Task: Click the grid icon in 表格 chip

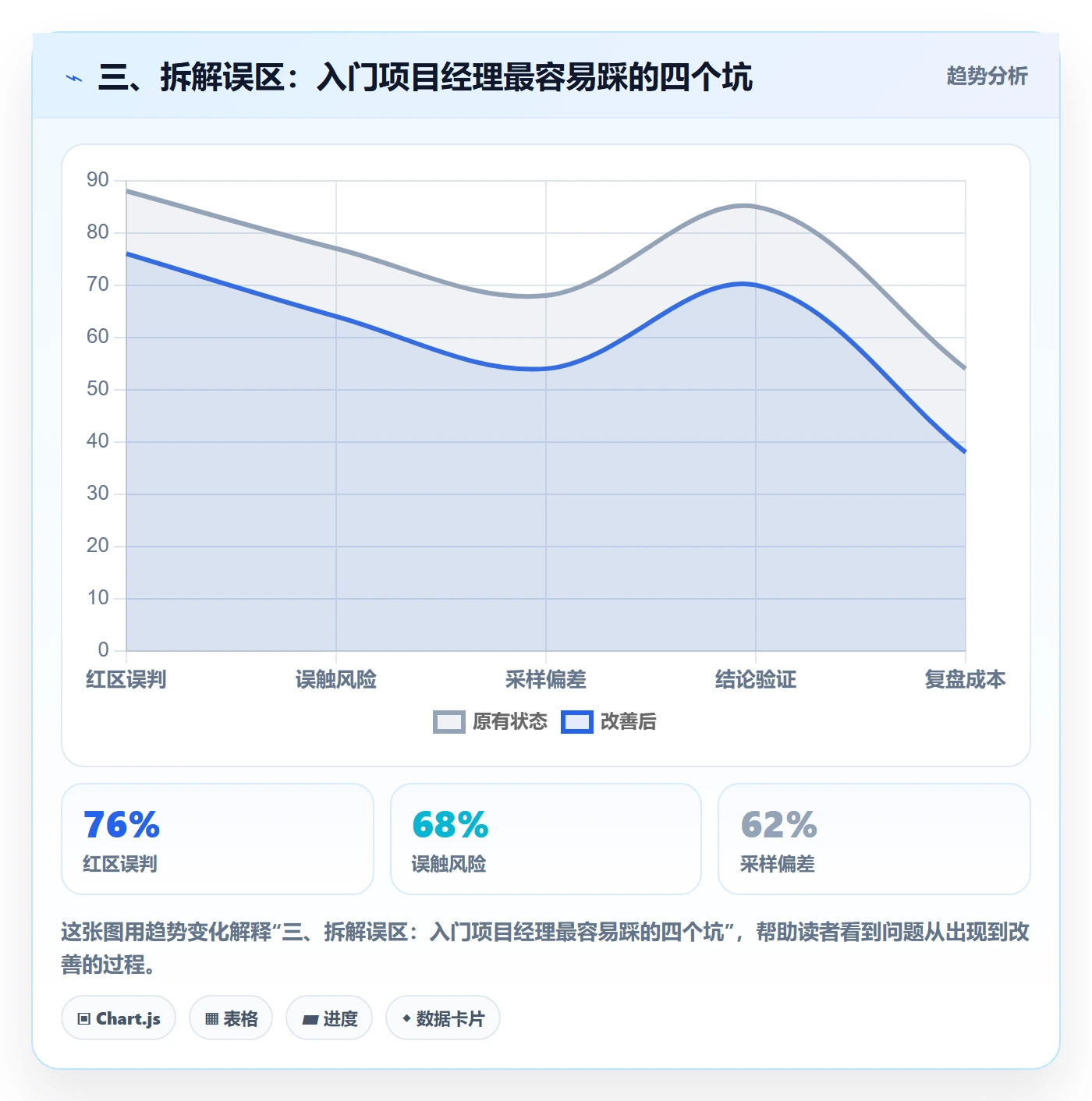Action: (211, 1019)
